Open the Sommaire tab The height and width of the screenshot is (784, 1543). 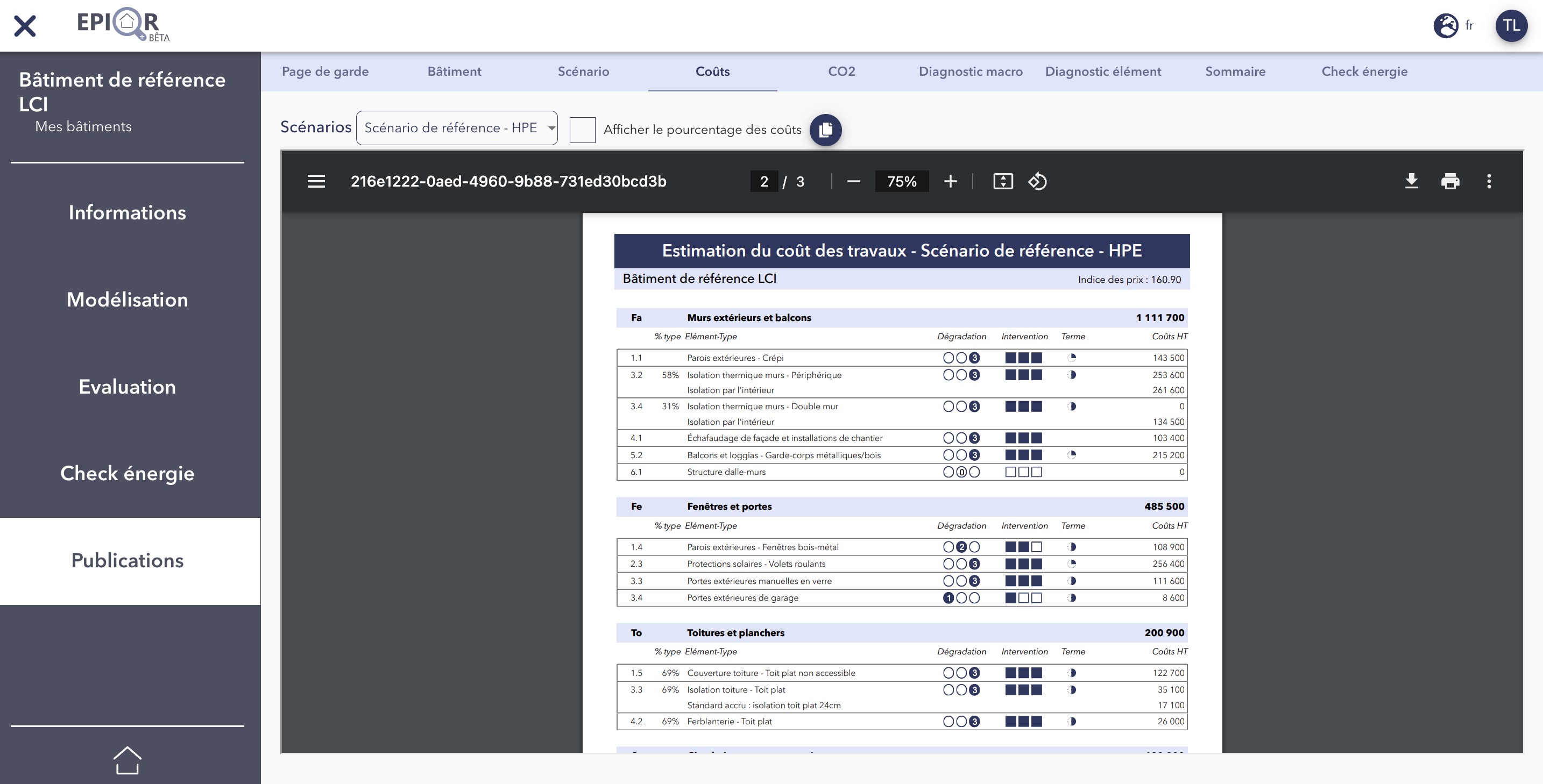click(1235, 71)
